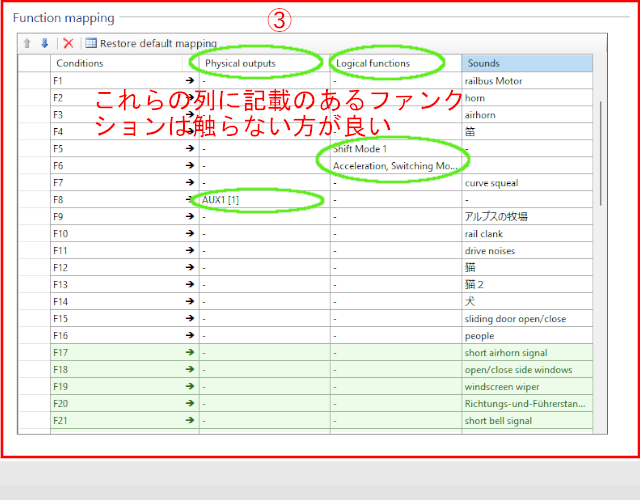640x500 pixels.
Task: Click the move up arrow icon
Action: pos(30,43)
